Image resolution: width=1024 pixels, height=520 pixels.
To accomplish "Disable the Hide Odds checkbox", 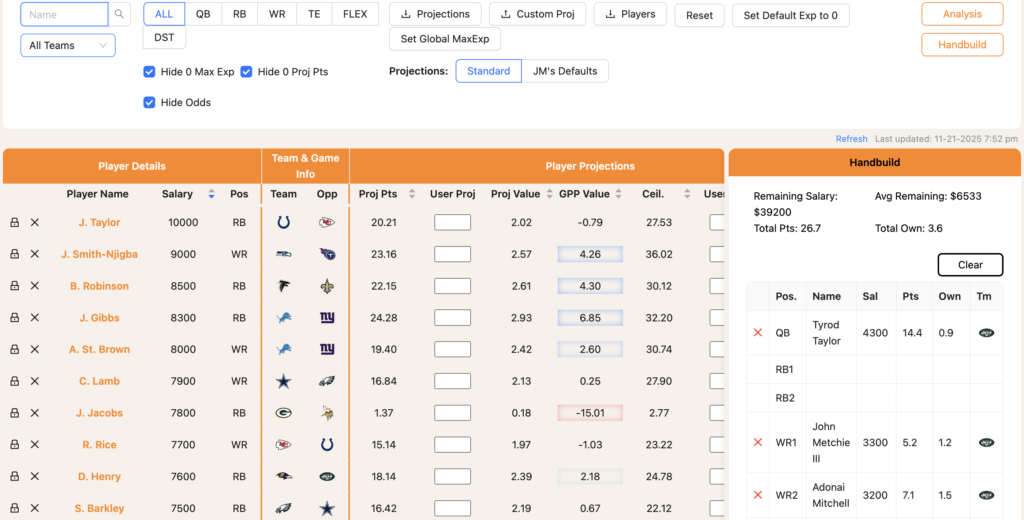I will pos(149,102).
